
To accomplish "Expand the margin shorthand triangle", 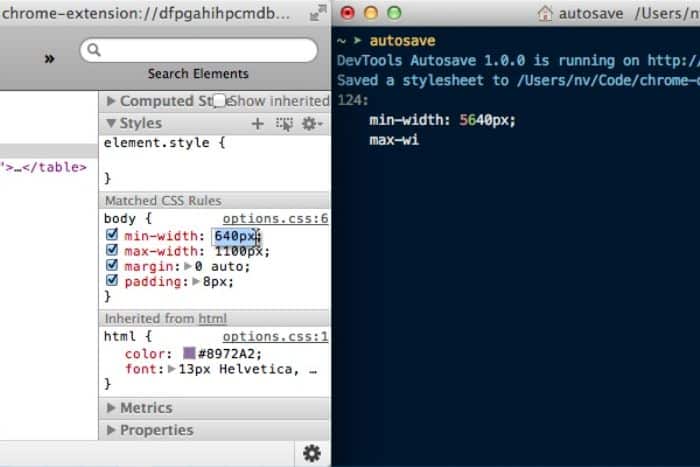I will [186, 267].
